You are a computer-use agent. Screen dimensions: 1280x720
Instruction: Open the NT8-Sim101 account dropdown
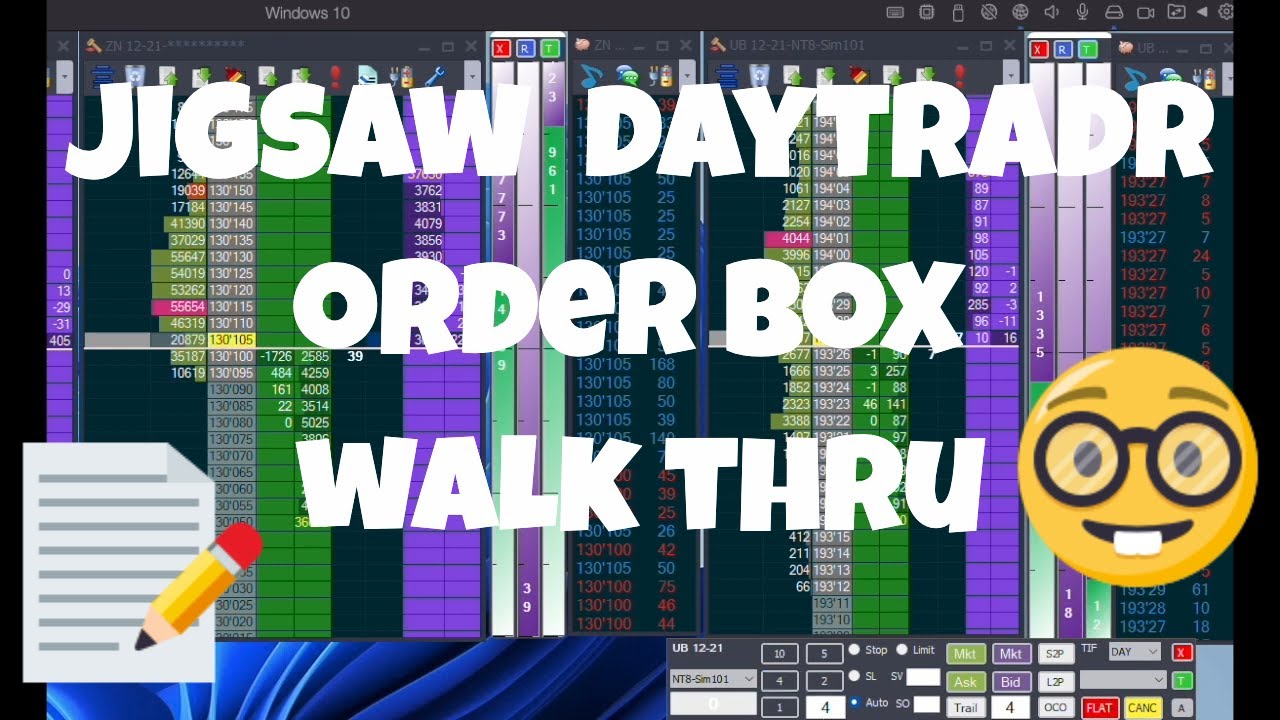[x=713, y=679]
